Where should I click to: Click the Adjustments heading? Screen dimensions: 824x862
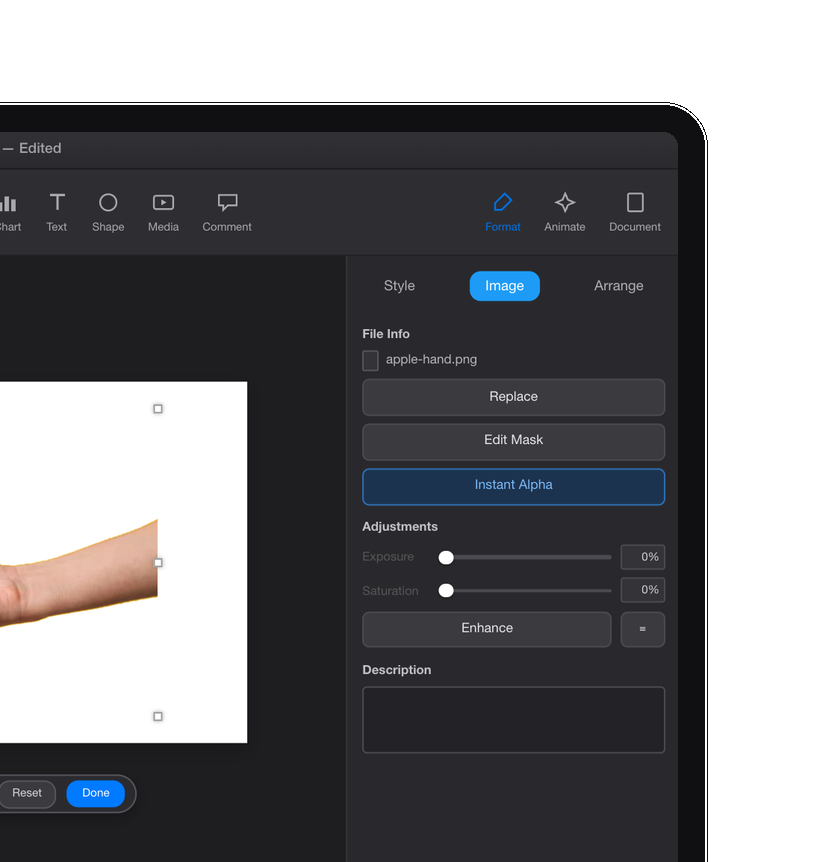tap(400, 527)
